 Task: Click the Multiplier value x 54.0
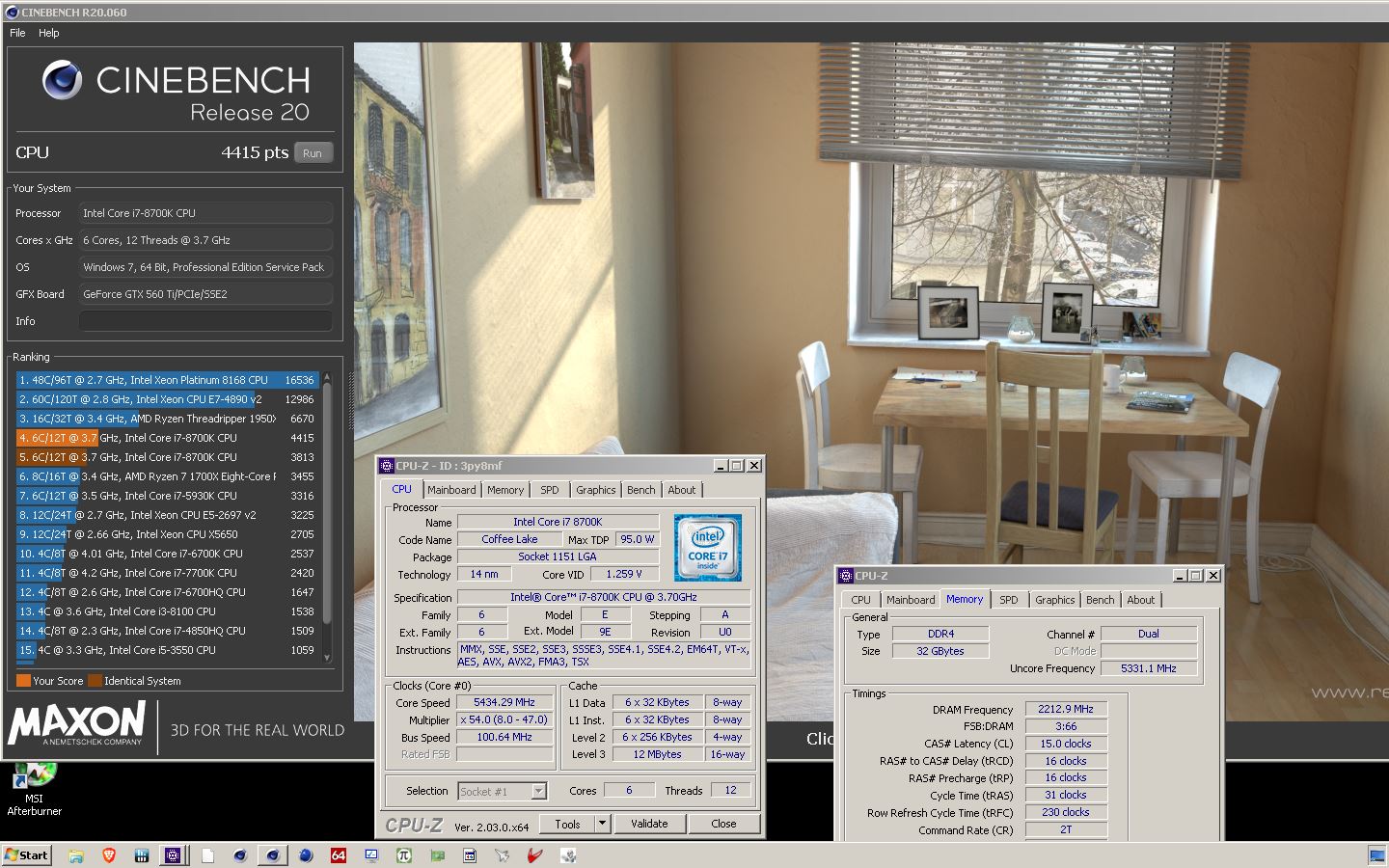[x=504, y=720]
